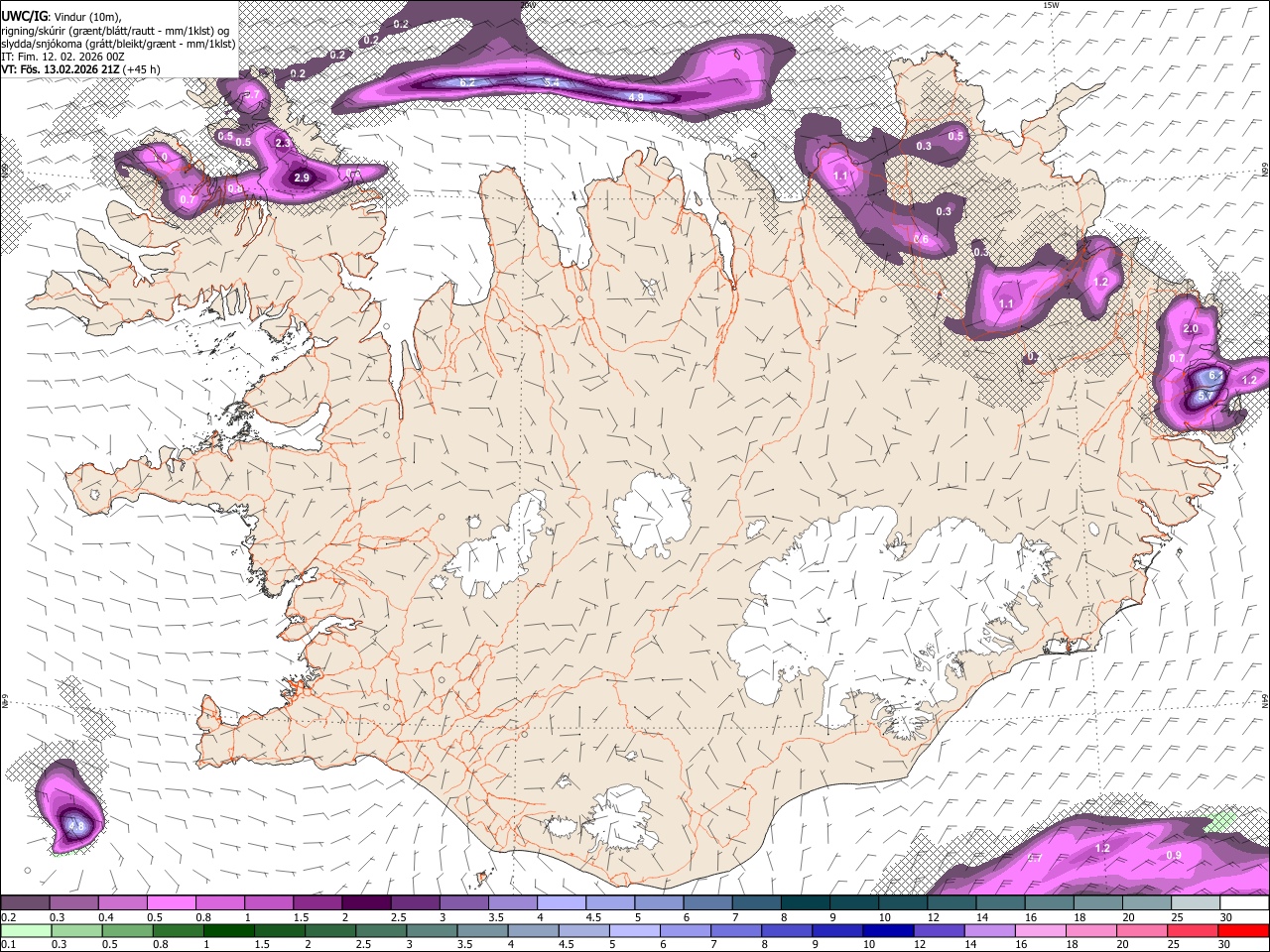This screenshot has width=1270, height=952.
Task: Pick the top legend swatch between 3 and 3.5
Action: (x=463, y=903)
